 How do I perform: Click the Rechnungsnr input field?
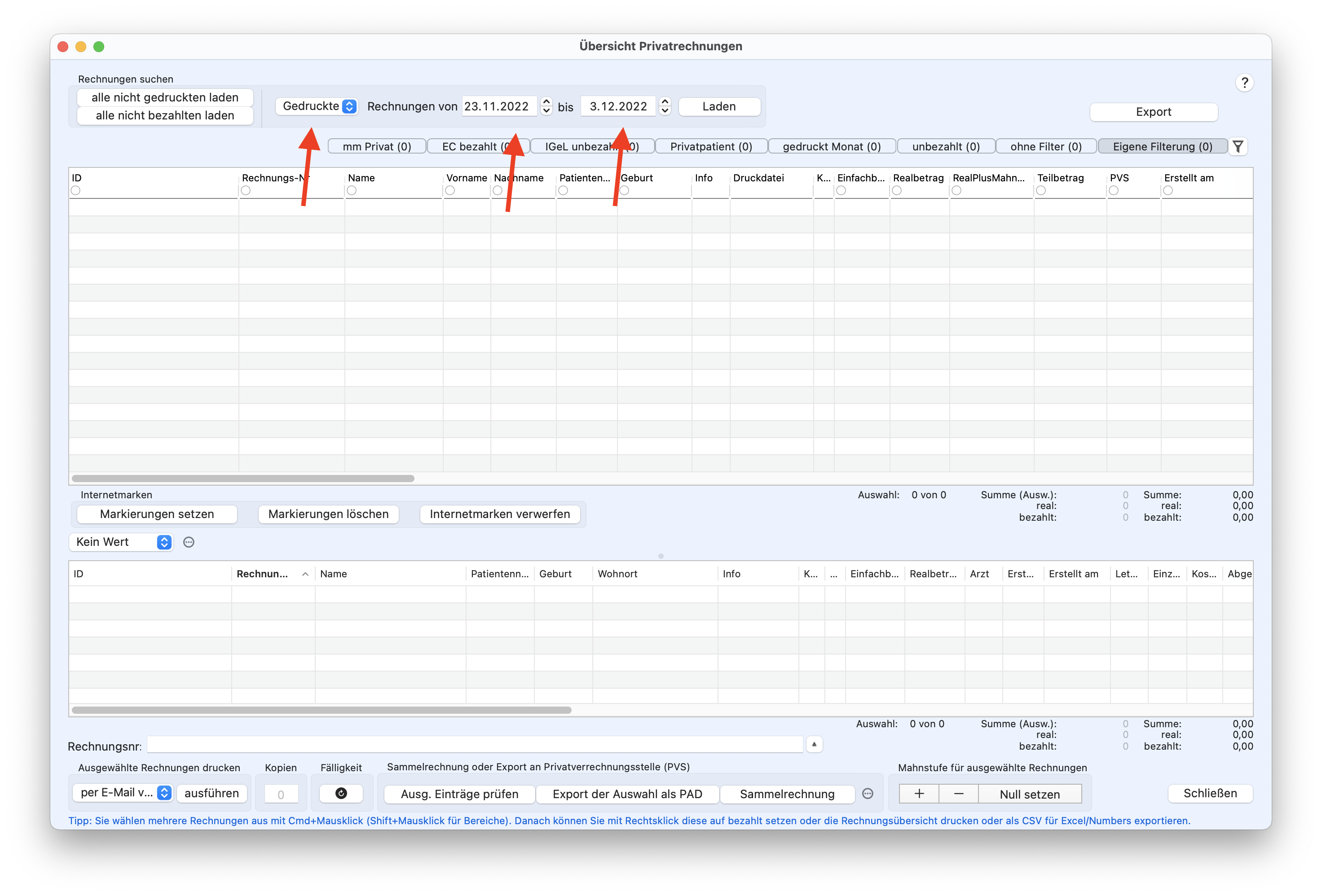(x=475, y=745)
